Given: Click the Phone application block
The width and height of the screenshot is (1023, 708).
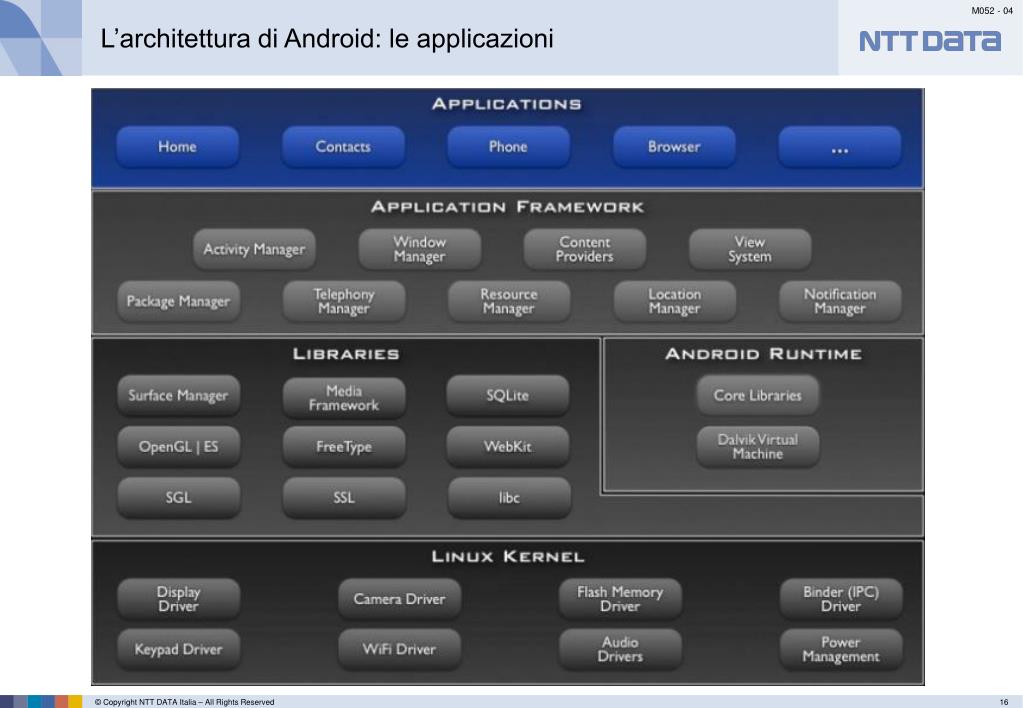Looking at the screenshot, I should point(508,147).
